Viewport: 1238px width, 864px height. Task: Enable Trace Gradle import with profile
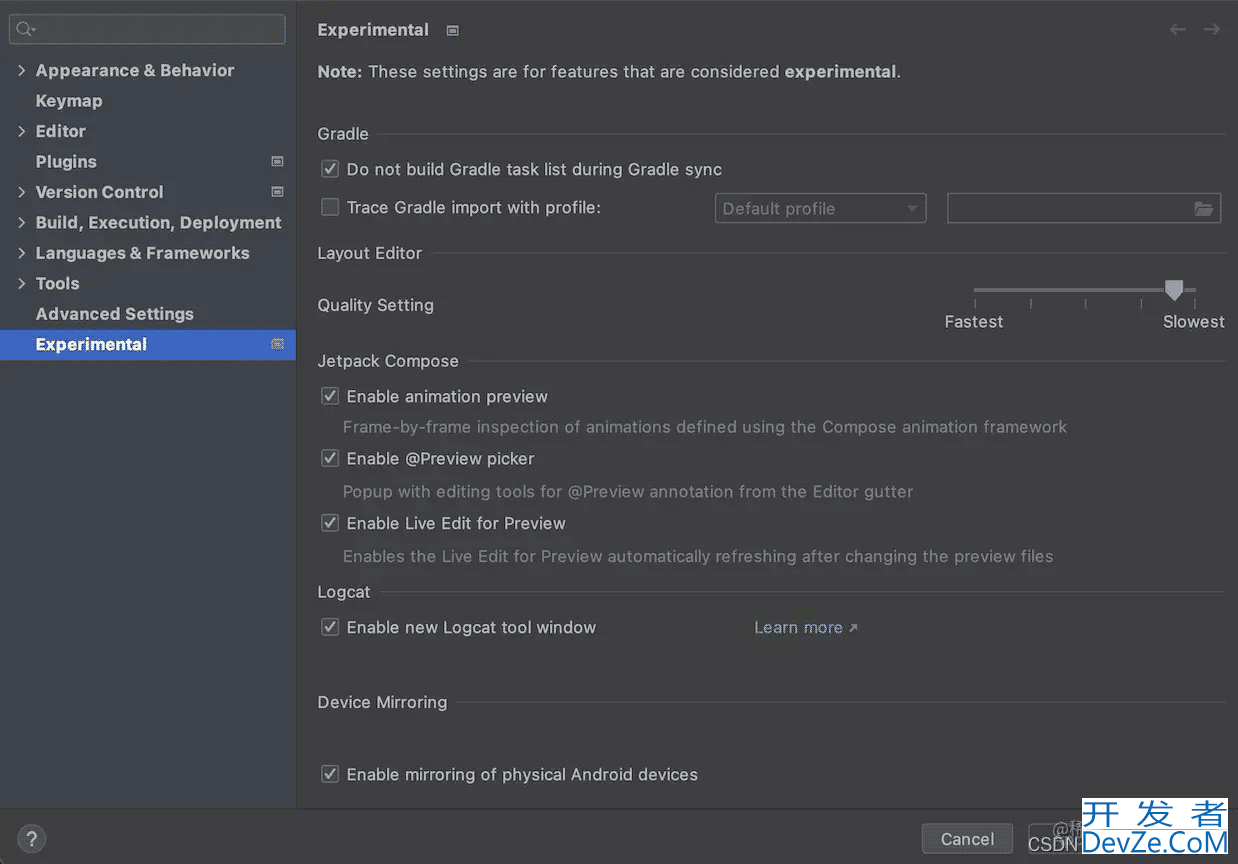coord(330,208)
